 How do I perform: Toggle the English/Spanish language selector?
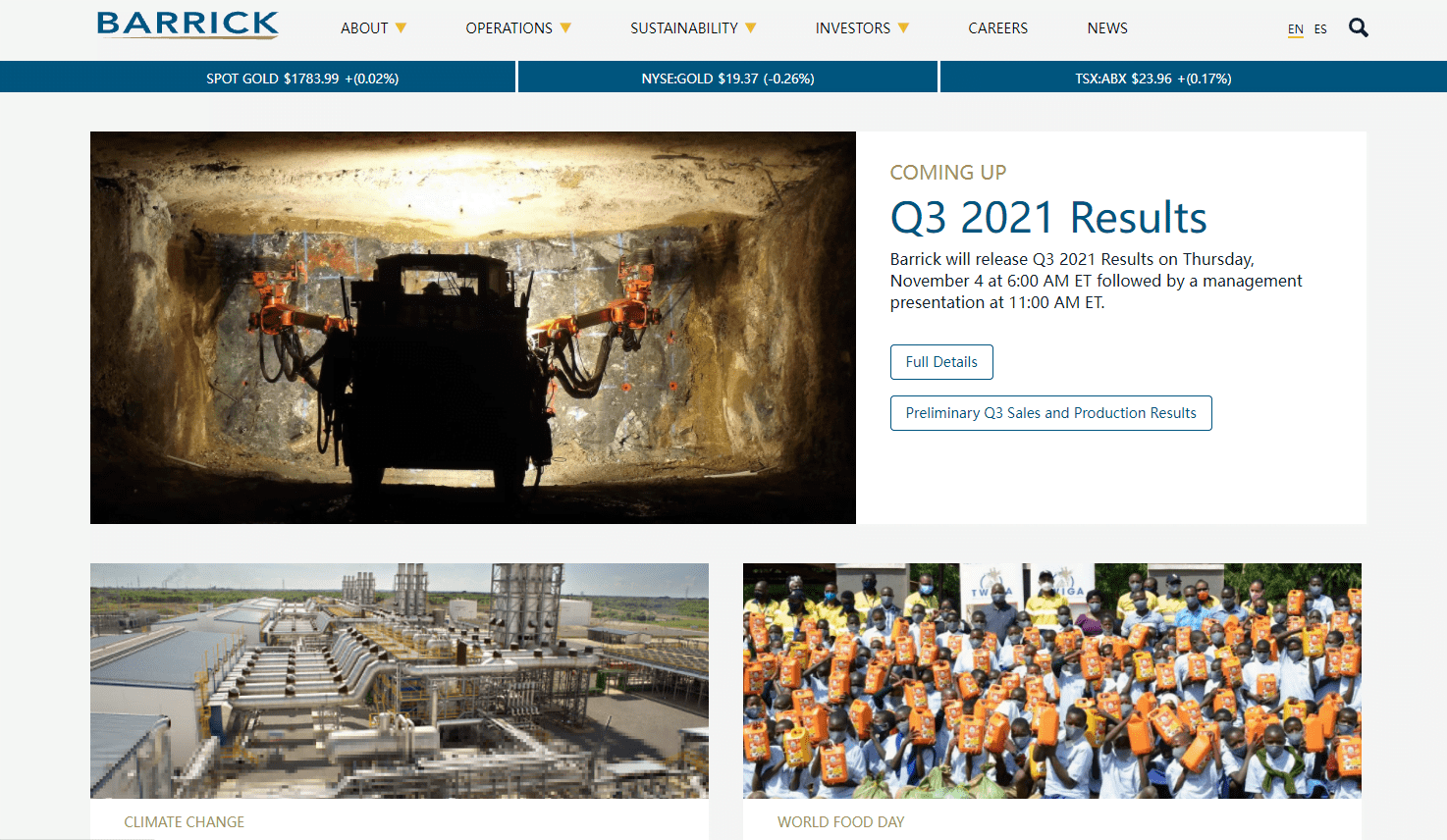coord(1308,28)
